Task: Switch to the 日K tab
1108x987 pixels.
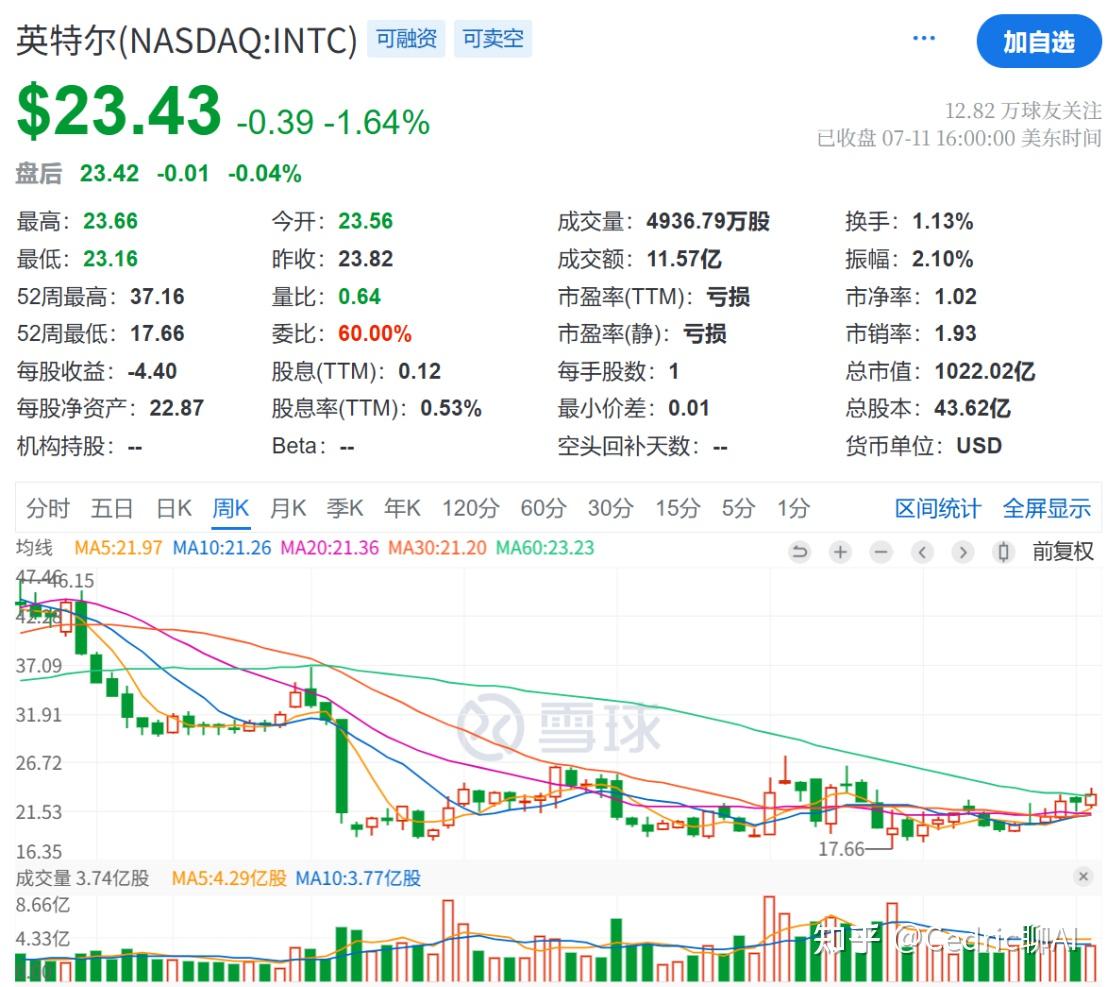Action: click(174, 508)
